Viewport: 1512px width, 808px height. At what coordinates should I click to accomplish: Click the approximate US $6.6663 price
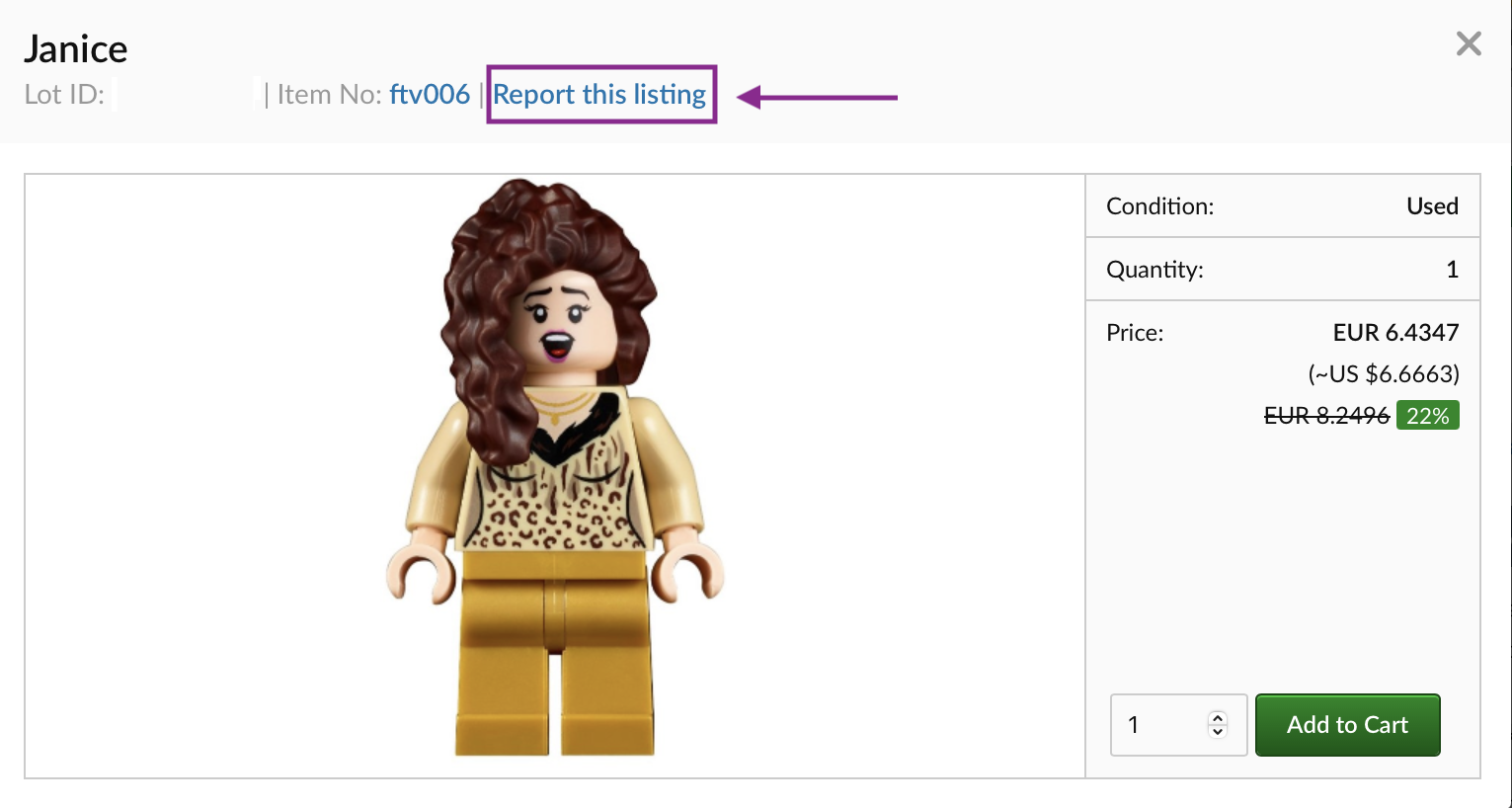coord(1384,374)
